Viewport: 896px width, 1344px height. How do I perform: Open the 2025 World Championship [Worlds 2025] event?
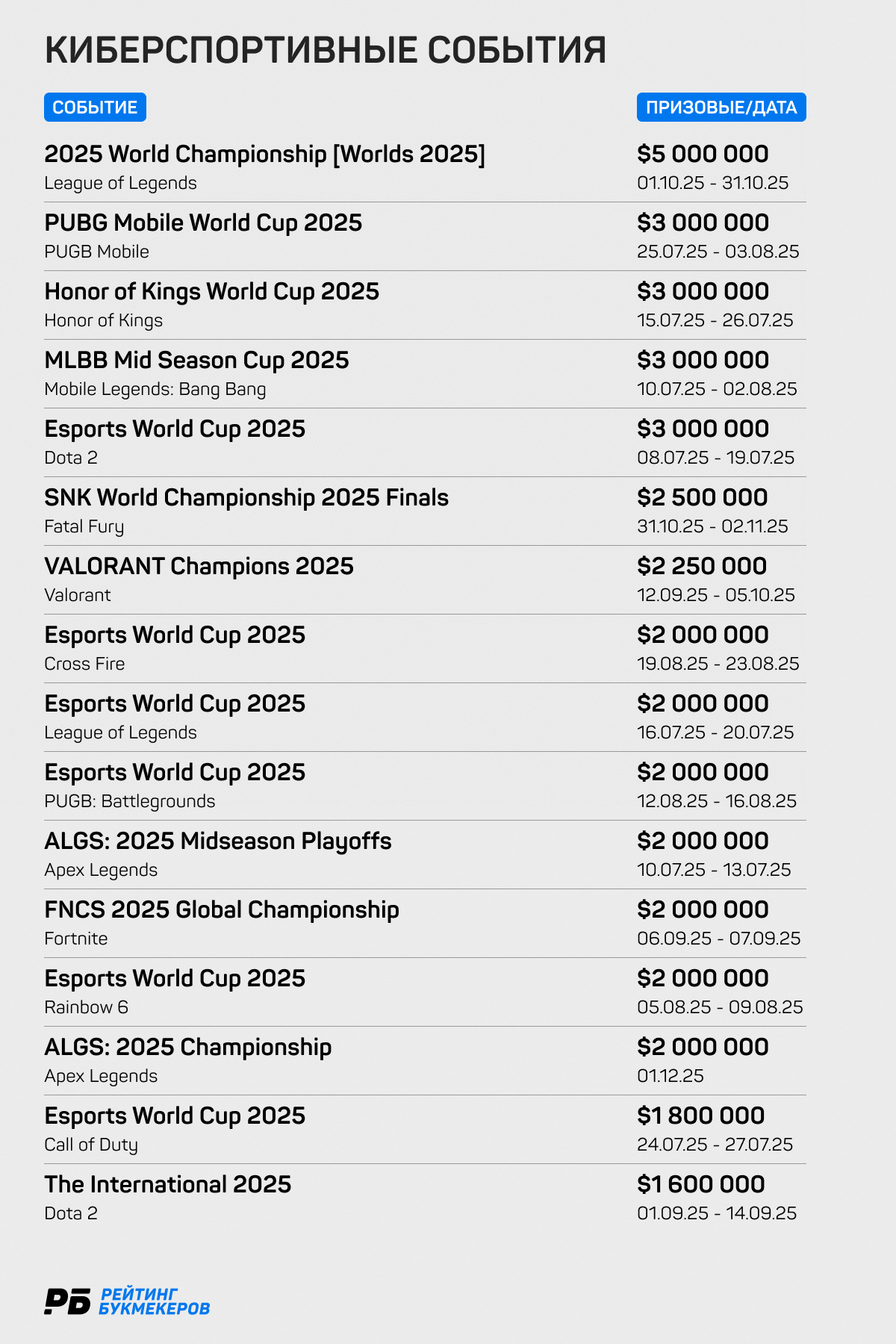pyautogui.click(x=264, y=155)
